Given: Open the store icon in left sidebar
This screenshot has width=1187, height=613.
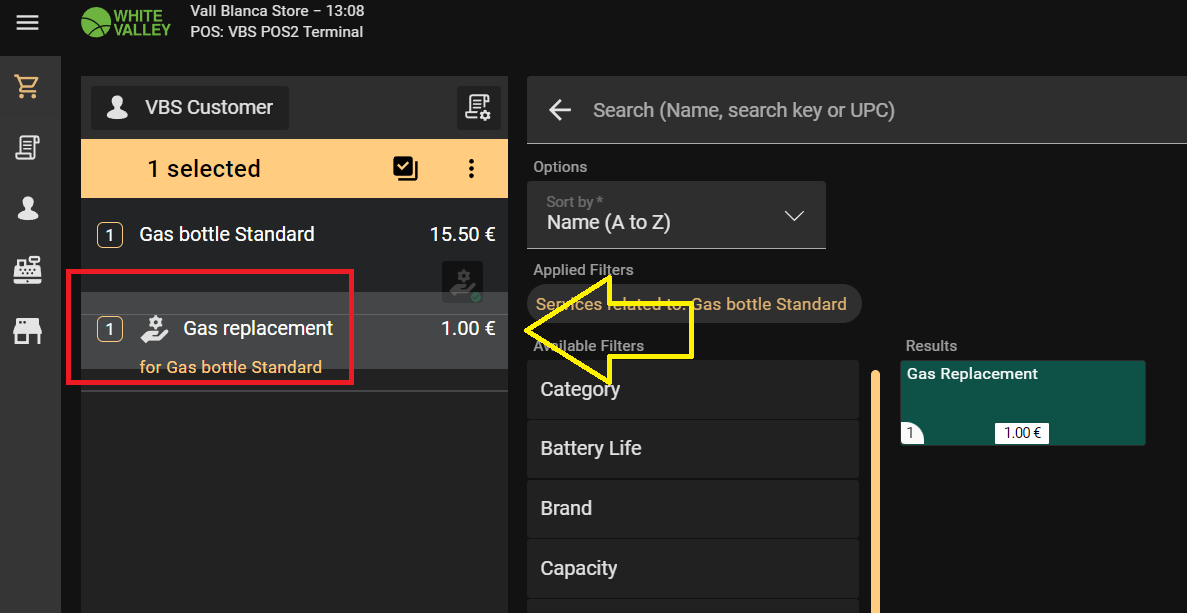Looking at the screenshot, I should click(x=27, y=331).
